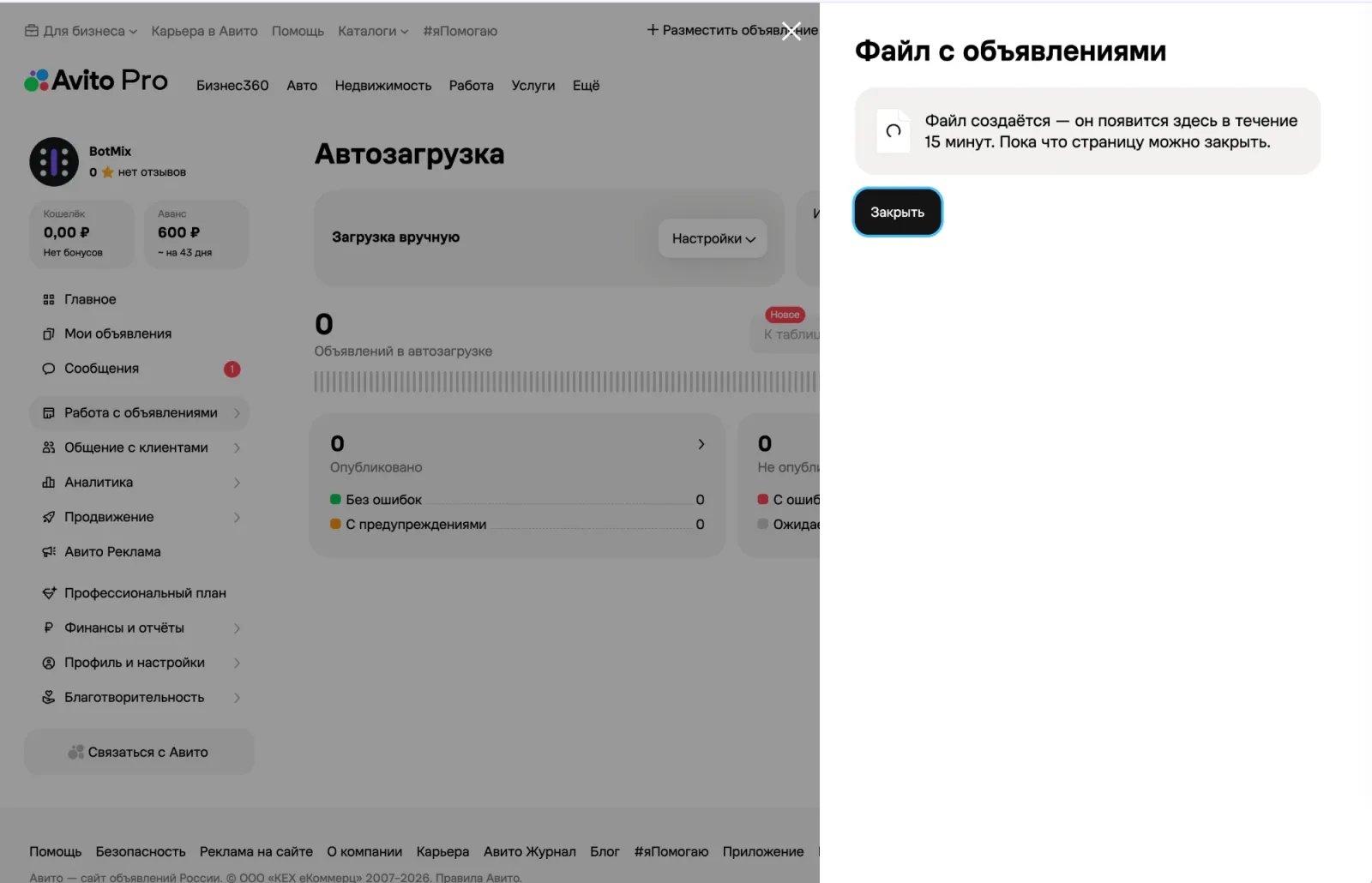Close the side panel with X icon
Viewport: 1372px width, 883px height.
click(791, 31)
